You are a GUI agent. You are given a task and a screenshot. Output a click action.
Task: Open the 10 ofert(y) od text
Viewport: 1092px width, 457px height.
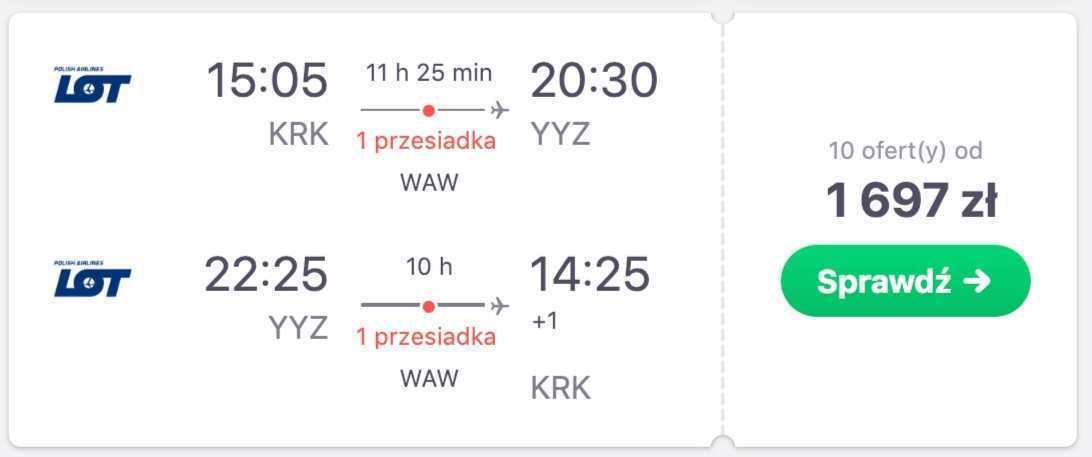point(905,150)
